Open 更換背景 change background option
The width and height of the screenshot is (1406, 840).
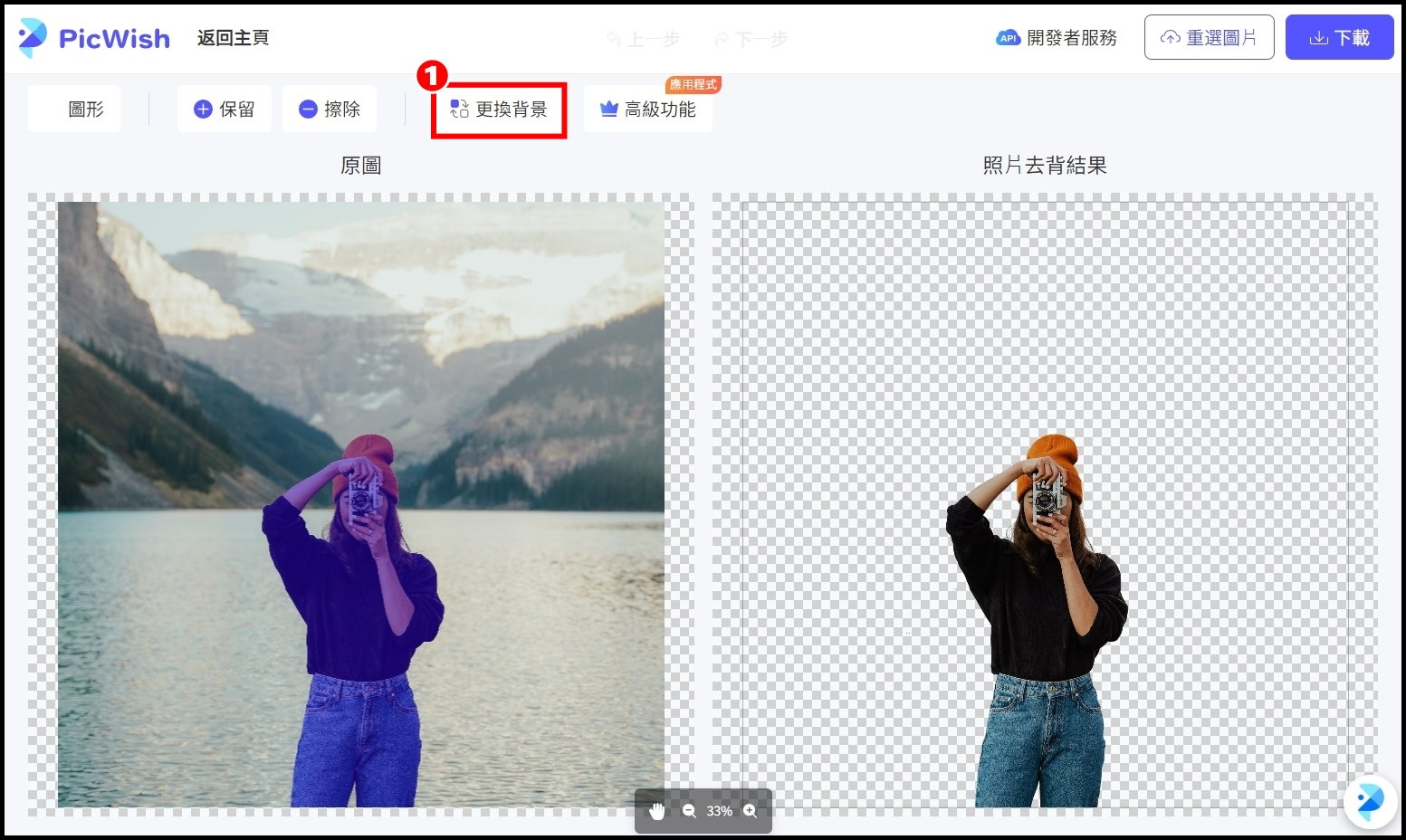(499, 110)
